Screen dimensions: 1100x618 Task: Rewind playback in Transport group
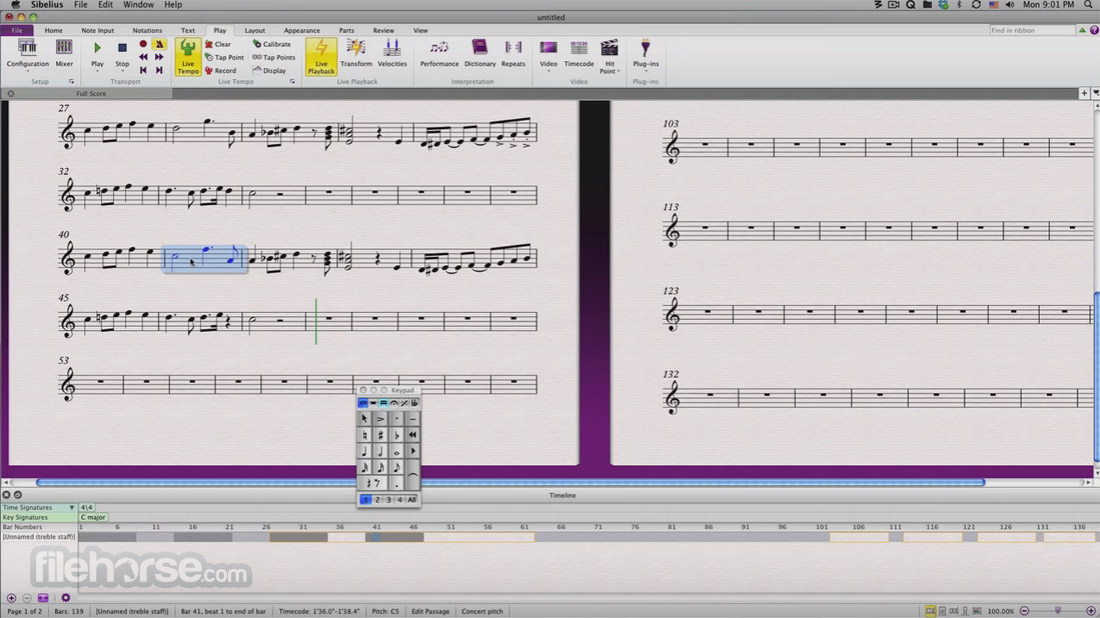click(143, 57)
